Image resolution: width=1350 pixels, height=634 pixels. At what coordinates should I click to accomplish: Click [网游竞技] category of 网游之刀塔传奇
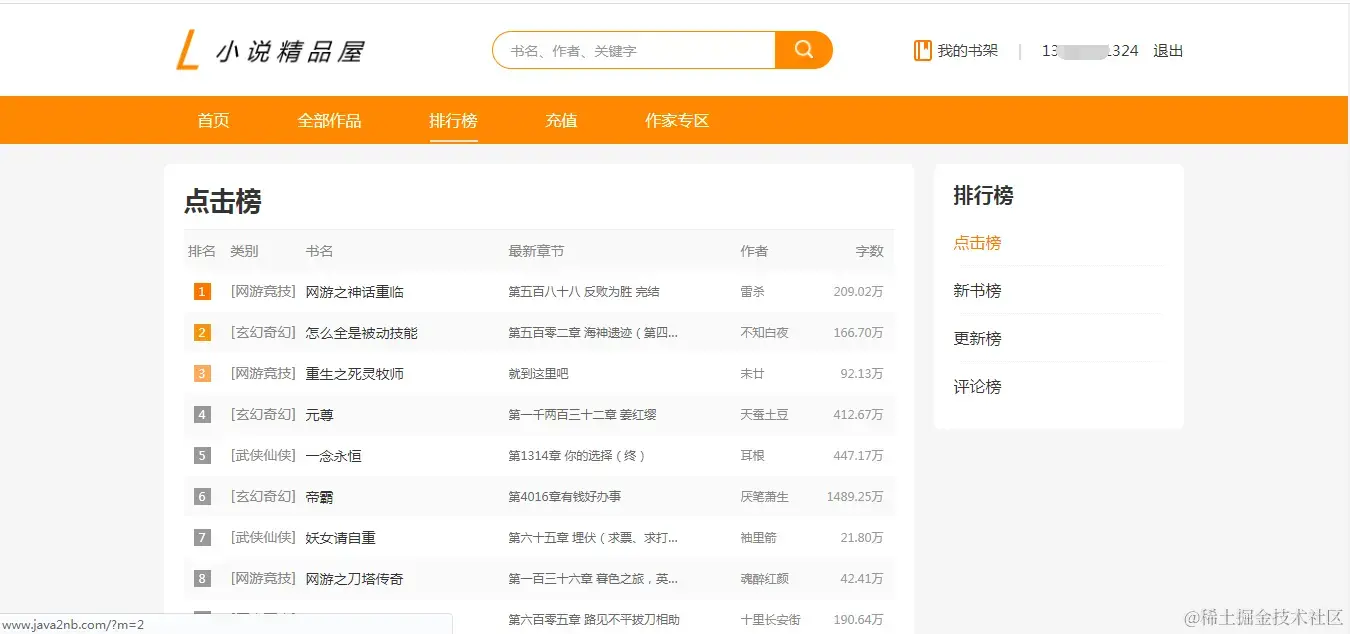point(263,578)
